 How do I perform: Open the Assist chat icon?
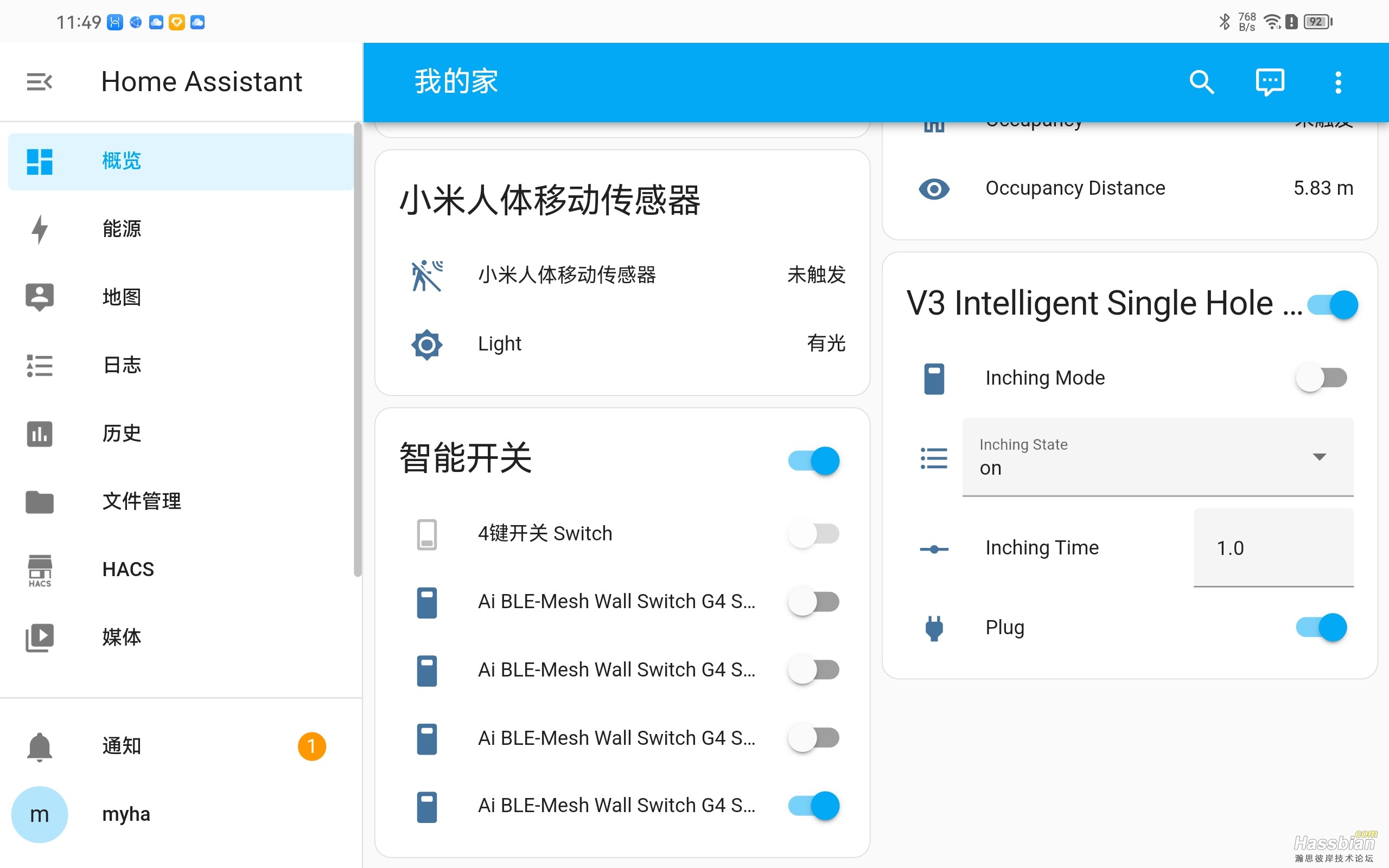[x=1270, y=82]
